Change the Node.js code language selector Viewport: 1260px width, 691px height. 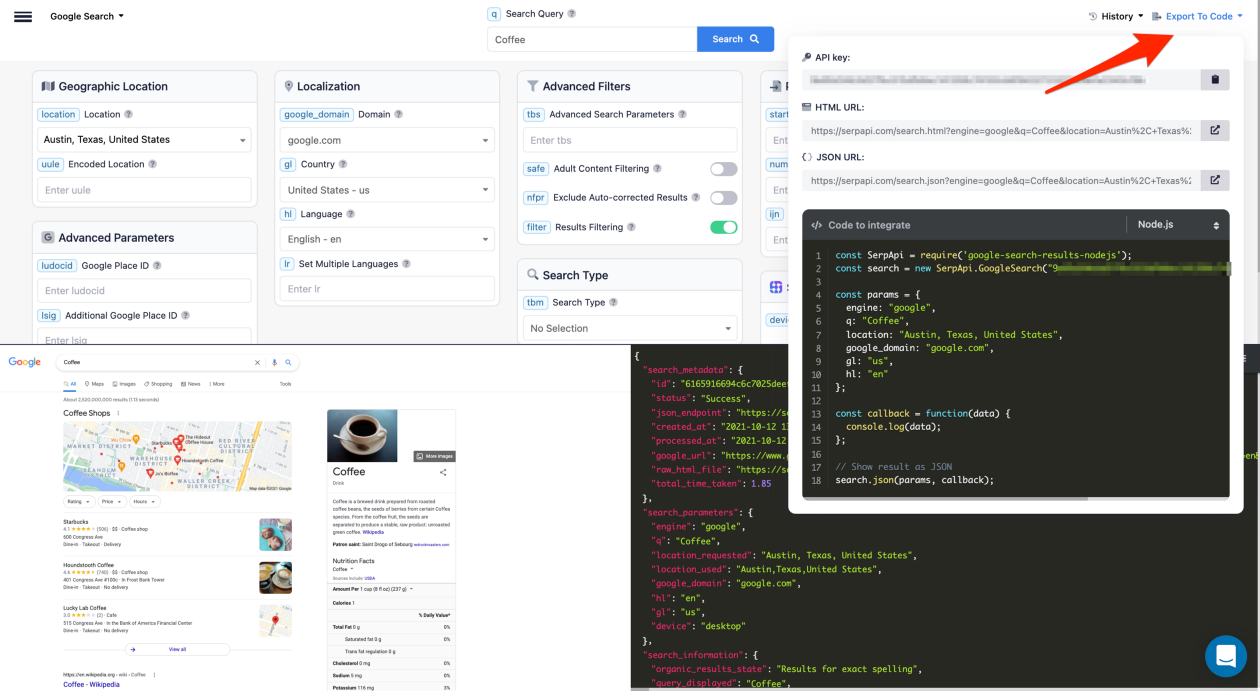pyautogui.click(x=1177, y=225)
